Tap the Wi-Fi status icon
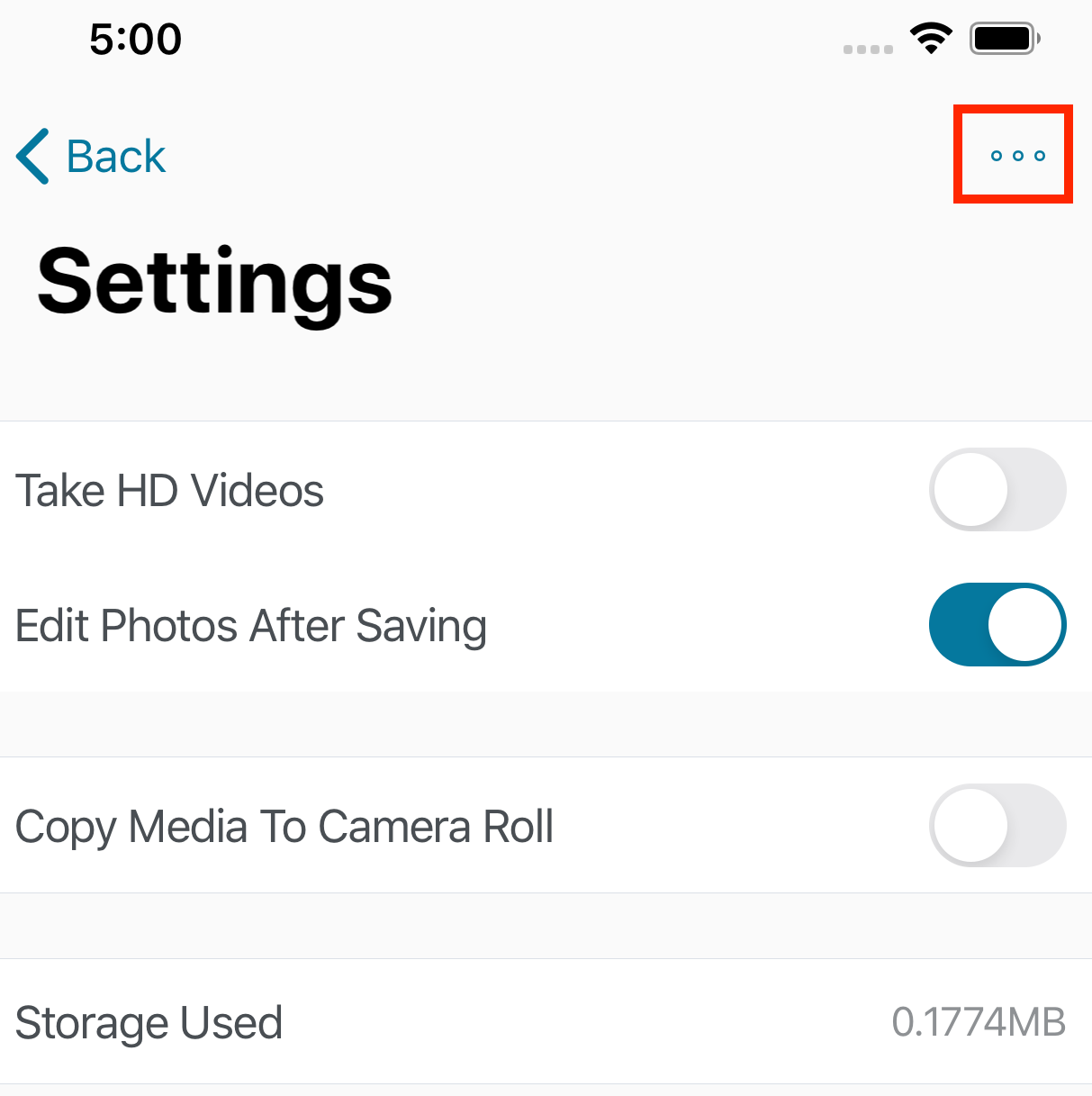The height and width of the screenshot is (1096, 1092). pos(931,39)
